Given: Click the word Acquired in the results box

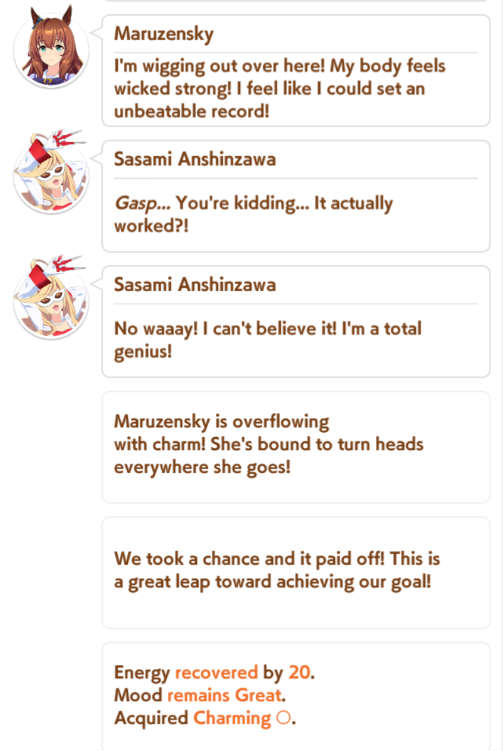Looking at the screenshot, I should [x=151, y=718].
